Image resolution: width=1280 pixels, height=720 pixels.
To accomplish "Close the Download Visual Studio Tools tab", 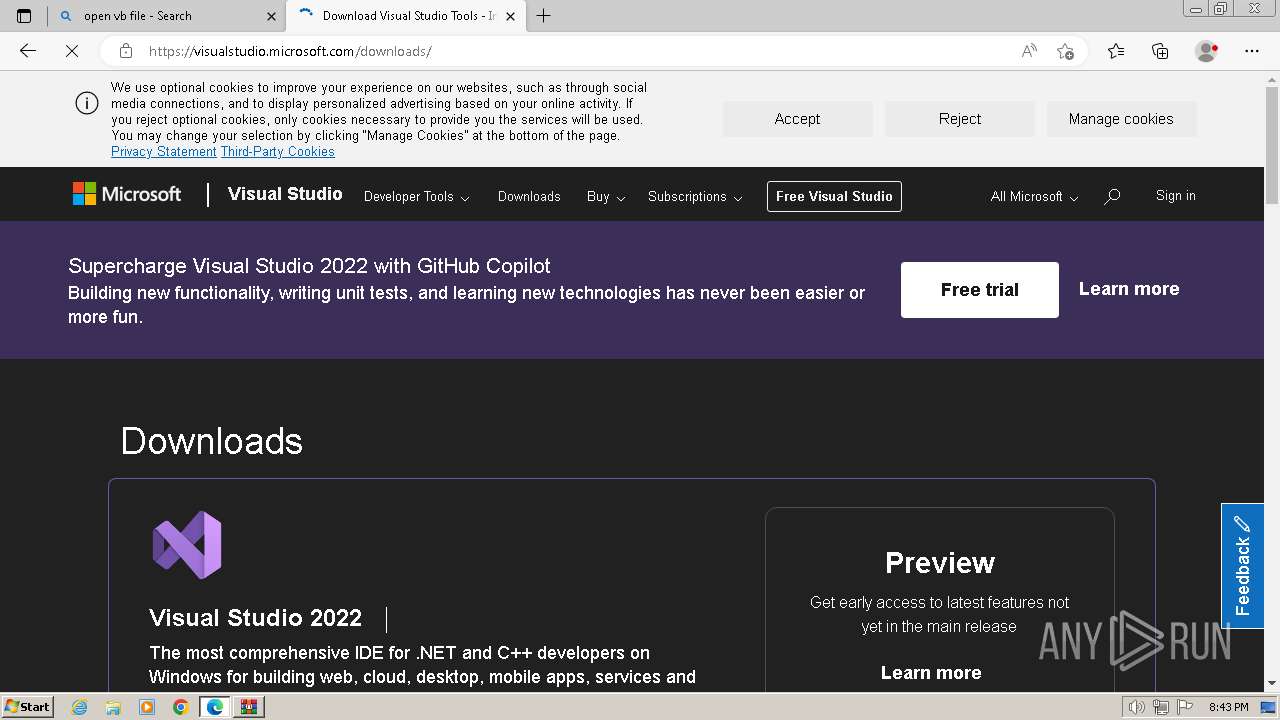I will [x=511, y=16].
